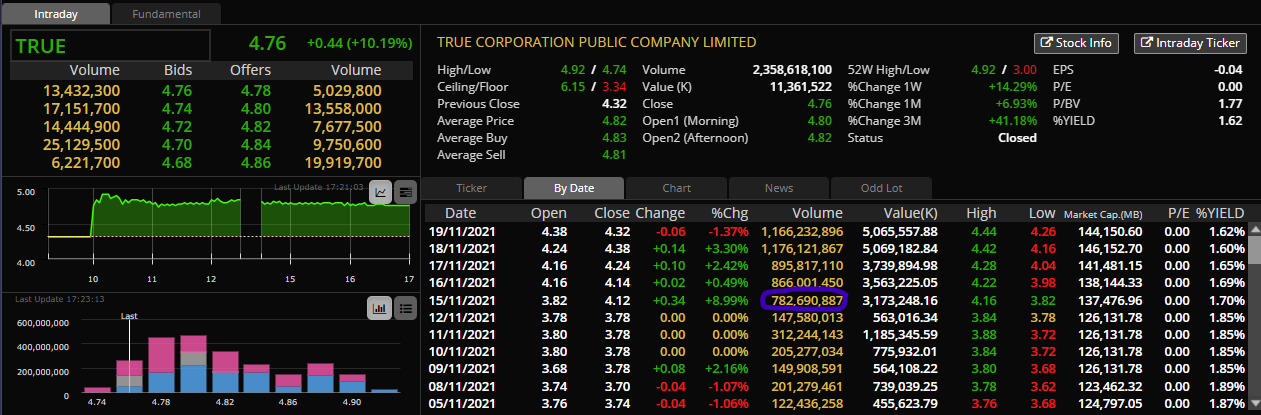
Task: Click the %Chg column header
Action: (x=730, y=213)
